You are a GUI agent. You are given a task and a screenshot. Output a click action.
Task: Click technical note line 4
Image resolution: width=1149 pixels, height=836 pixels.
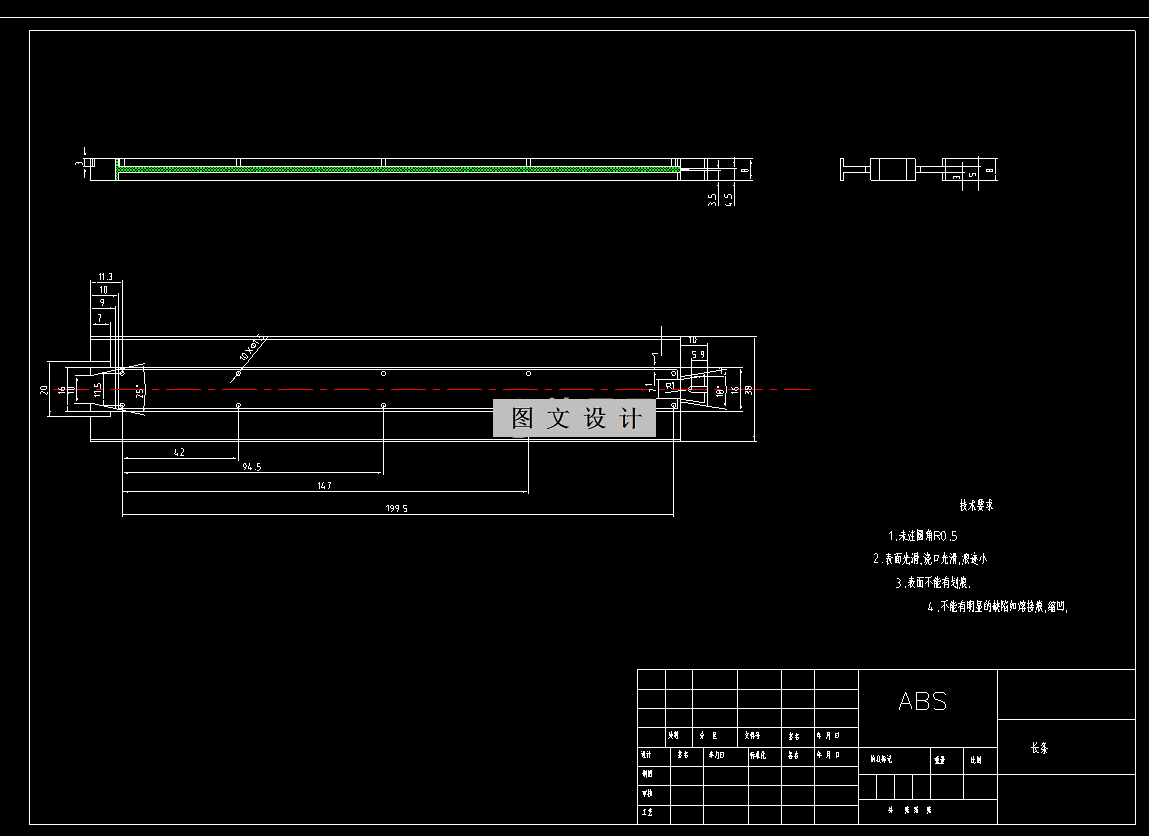[997, 607]
